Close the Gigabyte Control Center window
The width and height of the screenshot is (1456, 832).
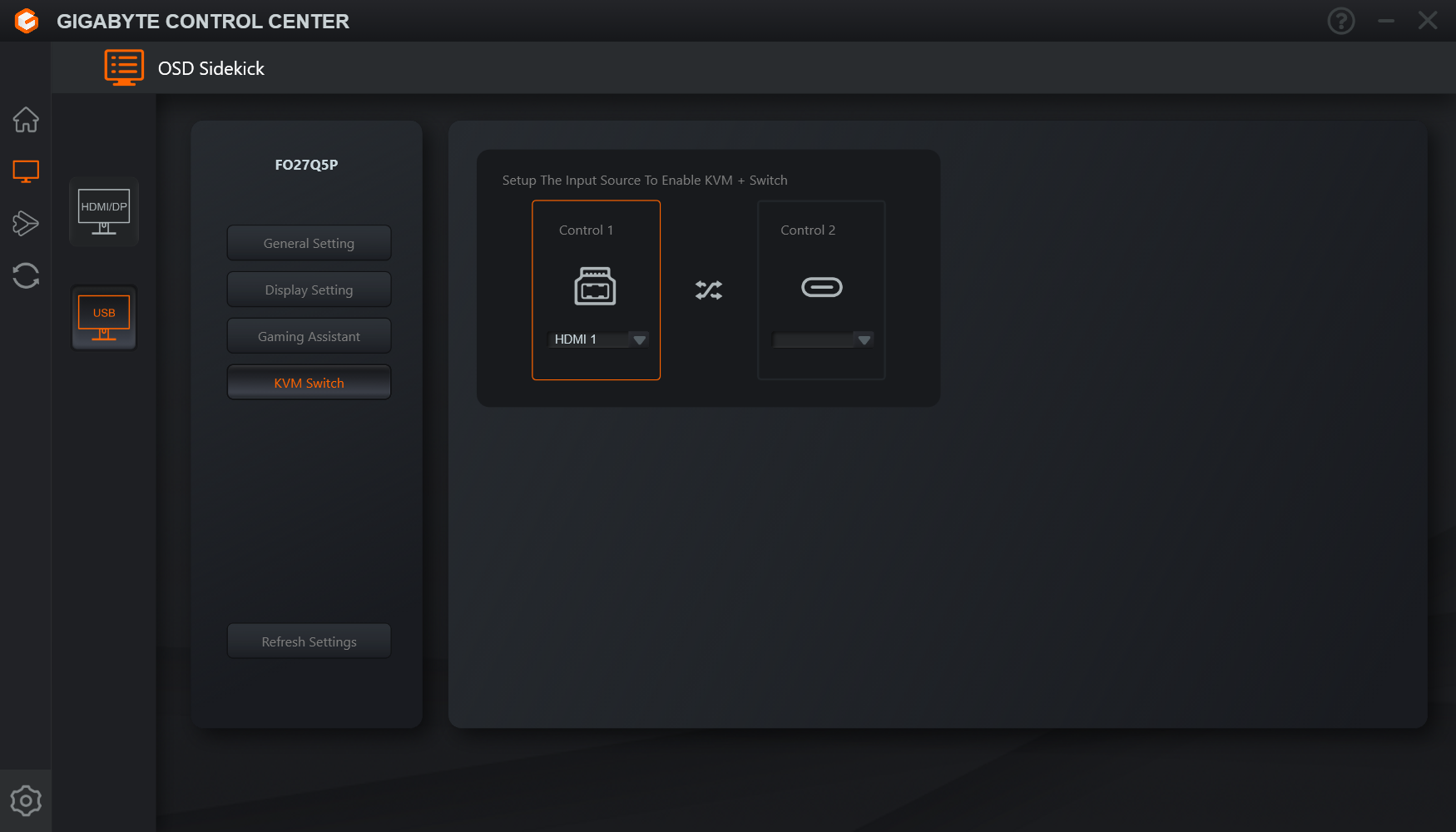[1428, 21]
